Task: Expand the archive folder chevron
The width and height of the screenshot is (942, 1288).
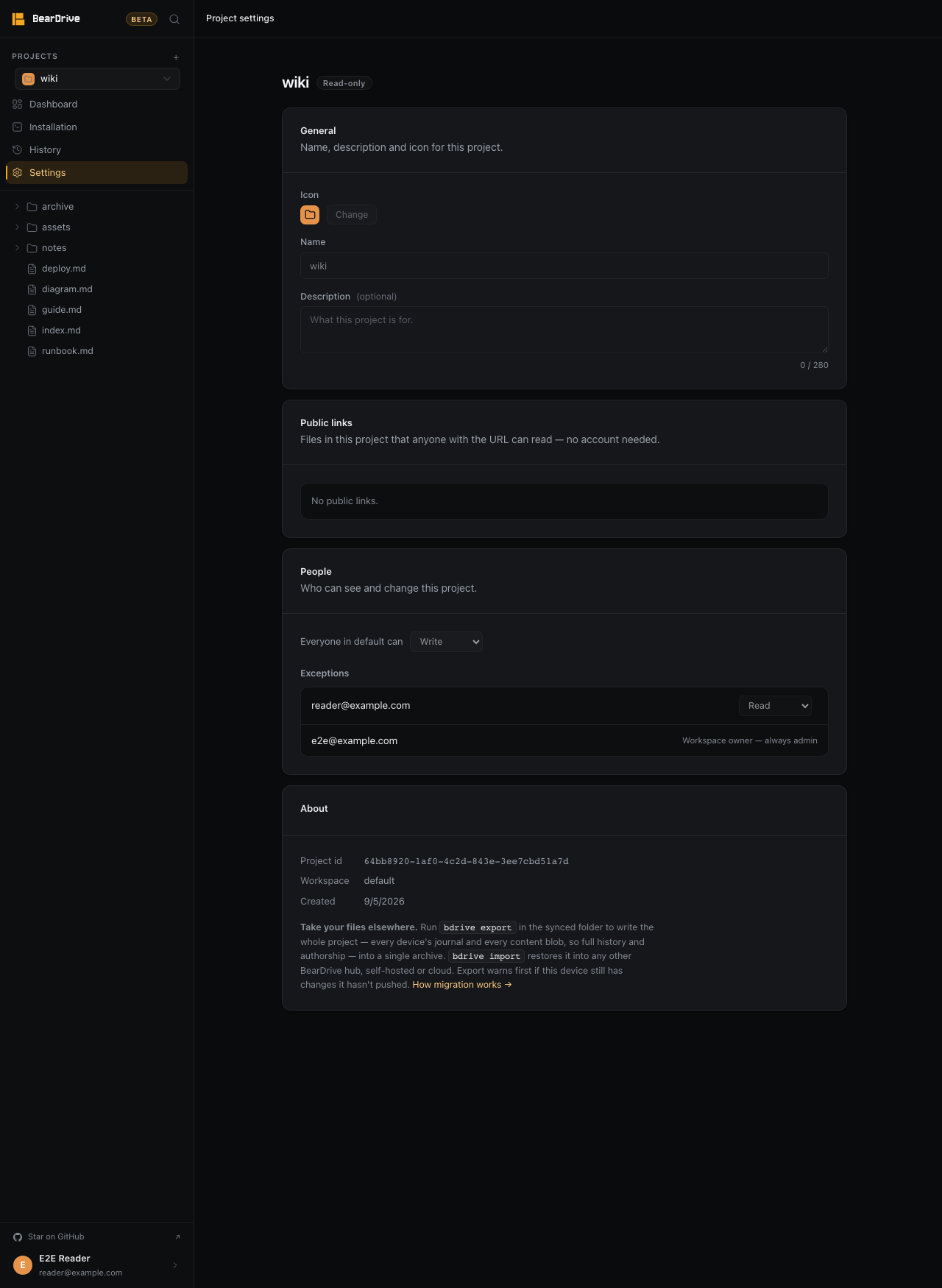Action: [x=17, y=207]
